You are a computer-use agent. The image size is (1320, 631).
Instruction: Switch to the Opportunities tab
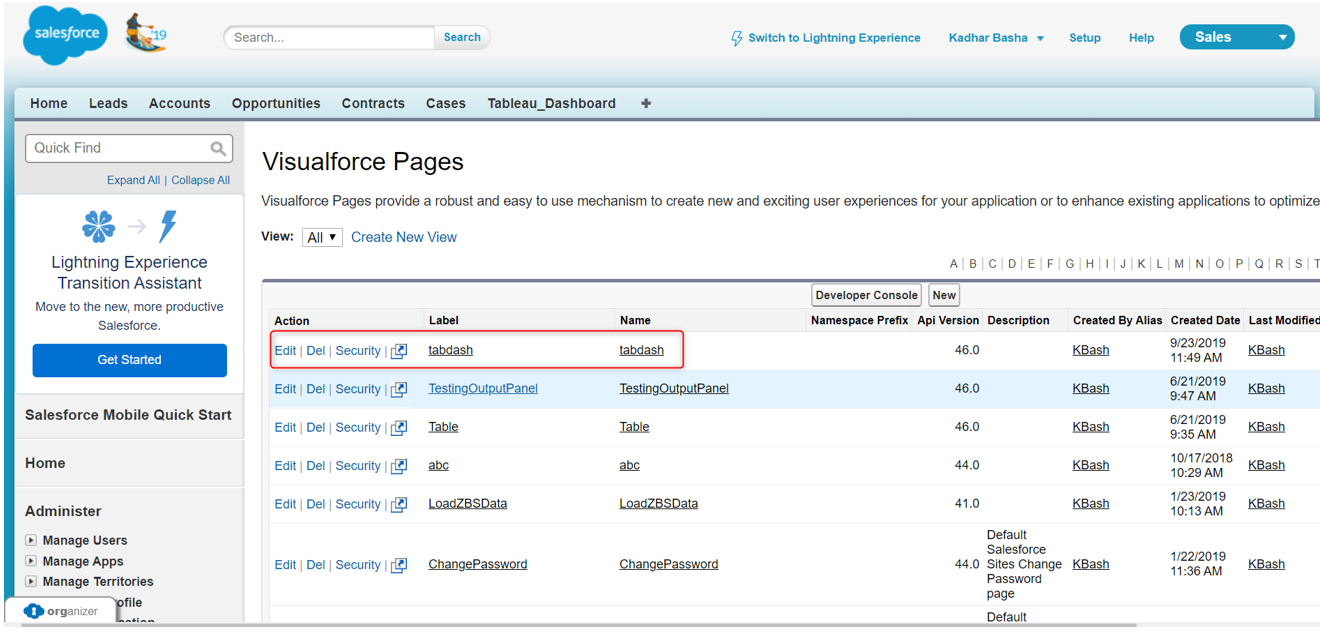click(276, 103)
